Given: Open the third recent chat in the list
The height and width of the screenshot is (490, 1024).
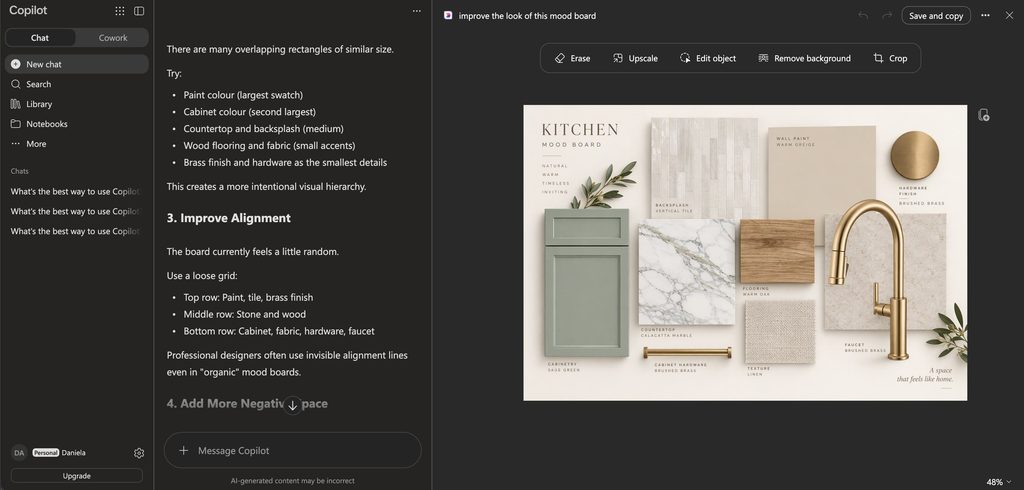Looking at the screenshot, I should 75,231.
